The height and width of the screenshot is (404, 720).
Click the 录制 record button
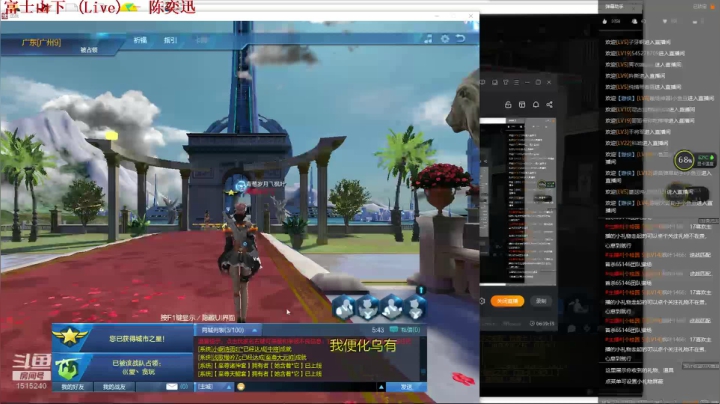click(x=541, y=301)
